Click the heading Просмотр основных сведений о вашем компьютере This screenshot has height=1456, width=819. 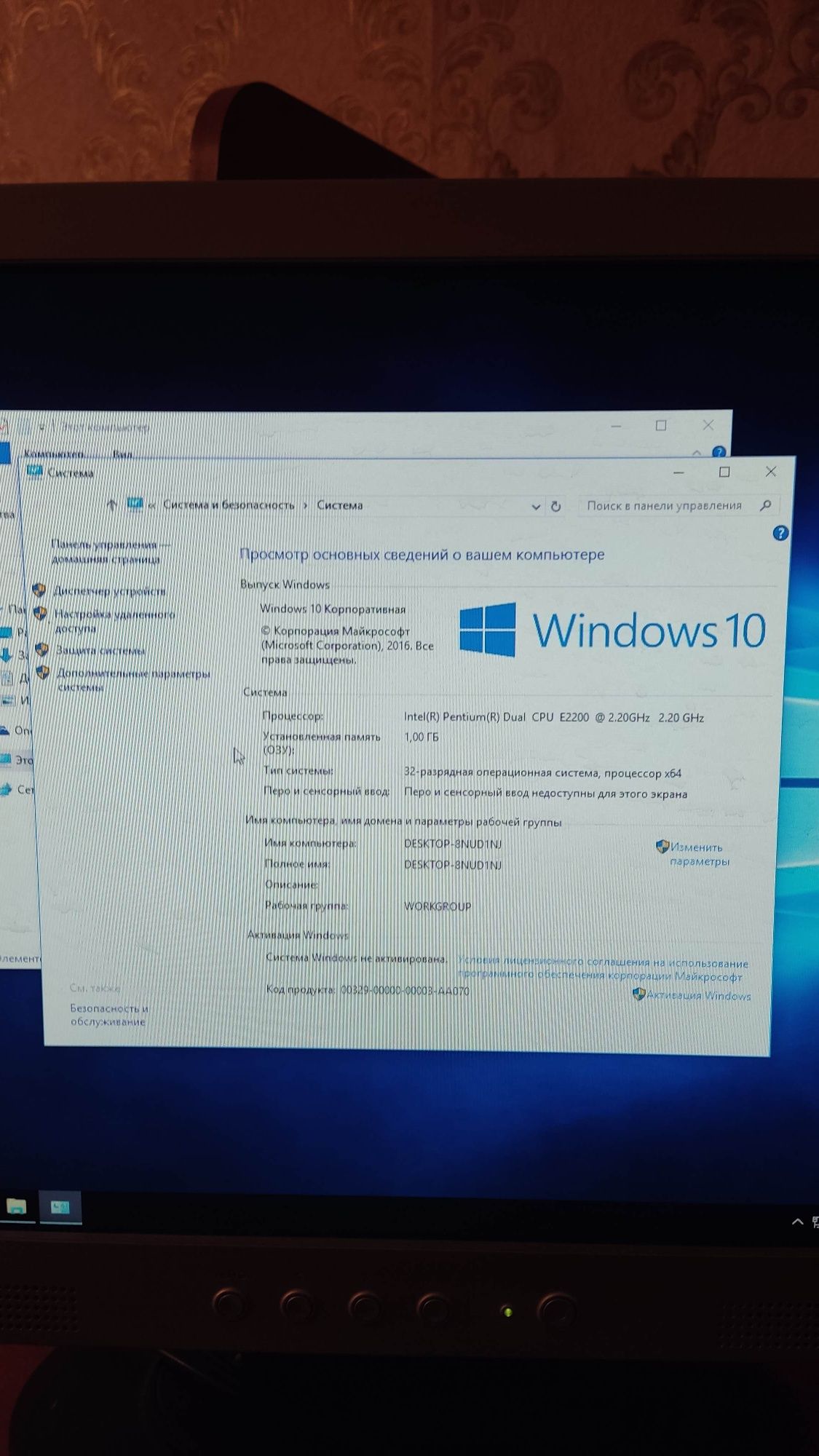[422, 555]
